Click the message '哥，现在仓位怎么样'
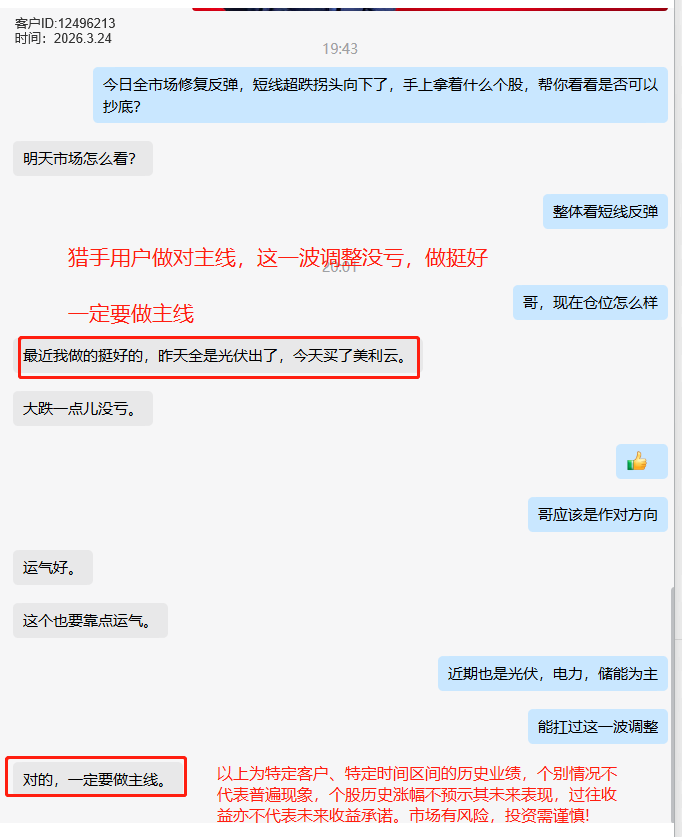 590,303
